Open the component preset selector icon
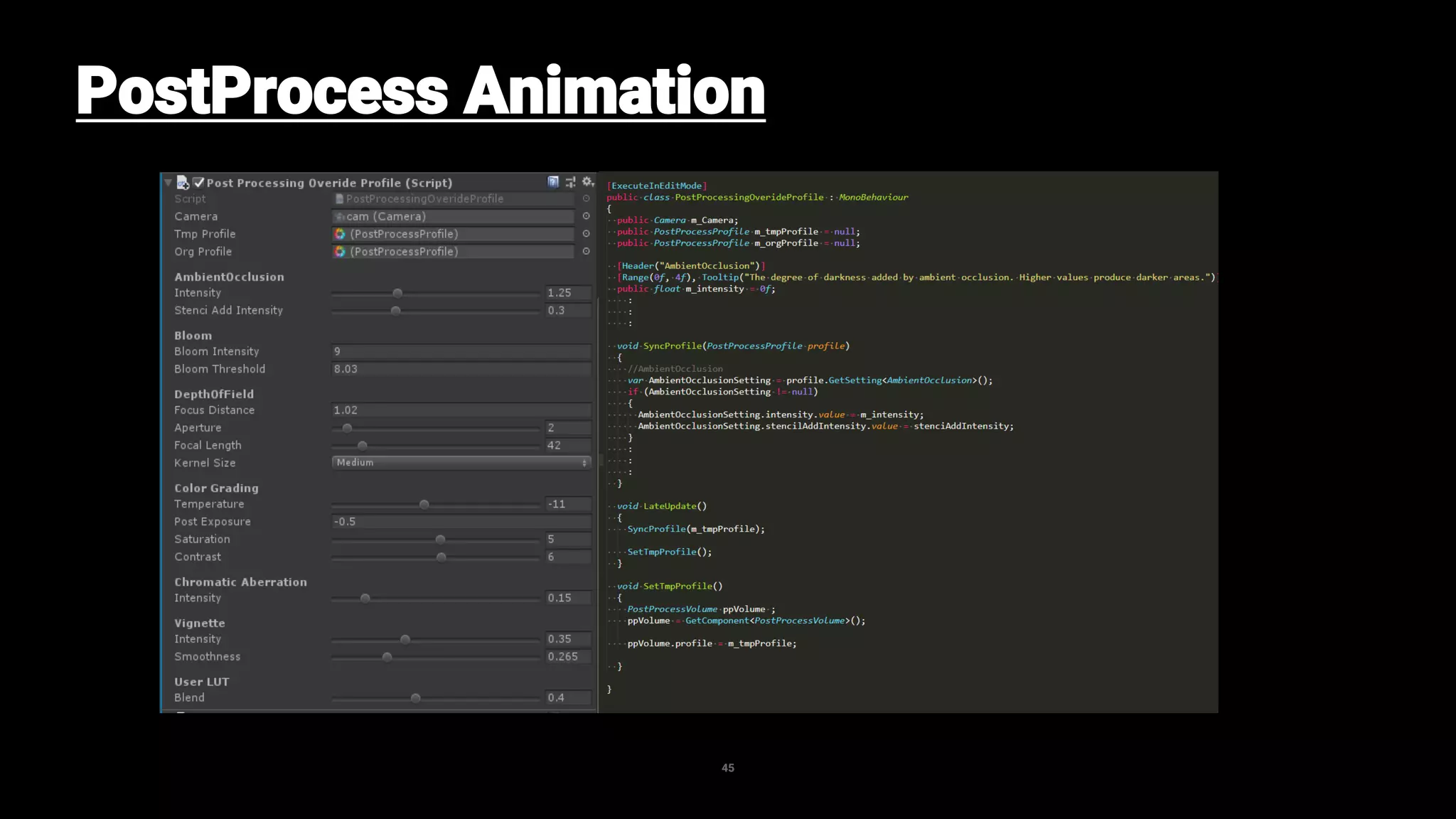The height and width of the screenshot is (819, 1456). (570, 182)
